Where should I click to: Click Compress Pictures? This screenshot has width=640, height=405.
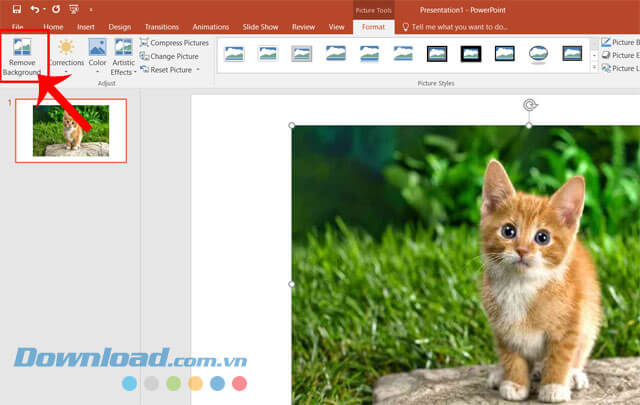click(x=174, y=43)
